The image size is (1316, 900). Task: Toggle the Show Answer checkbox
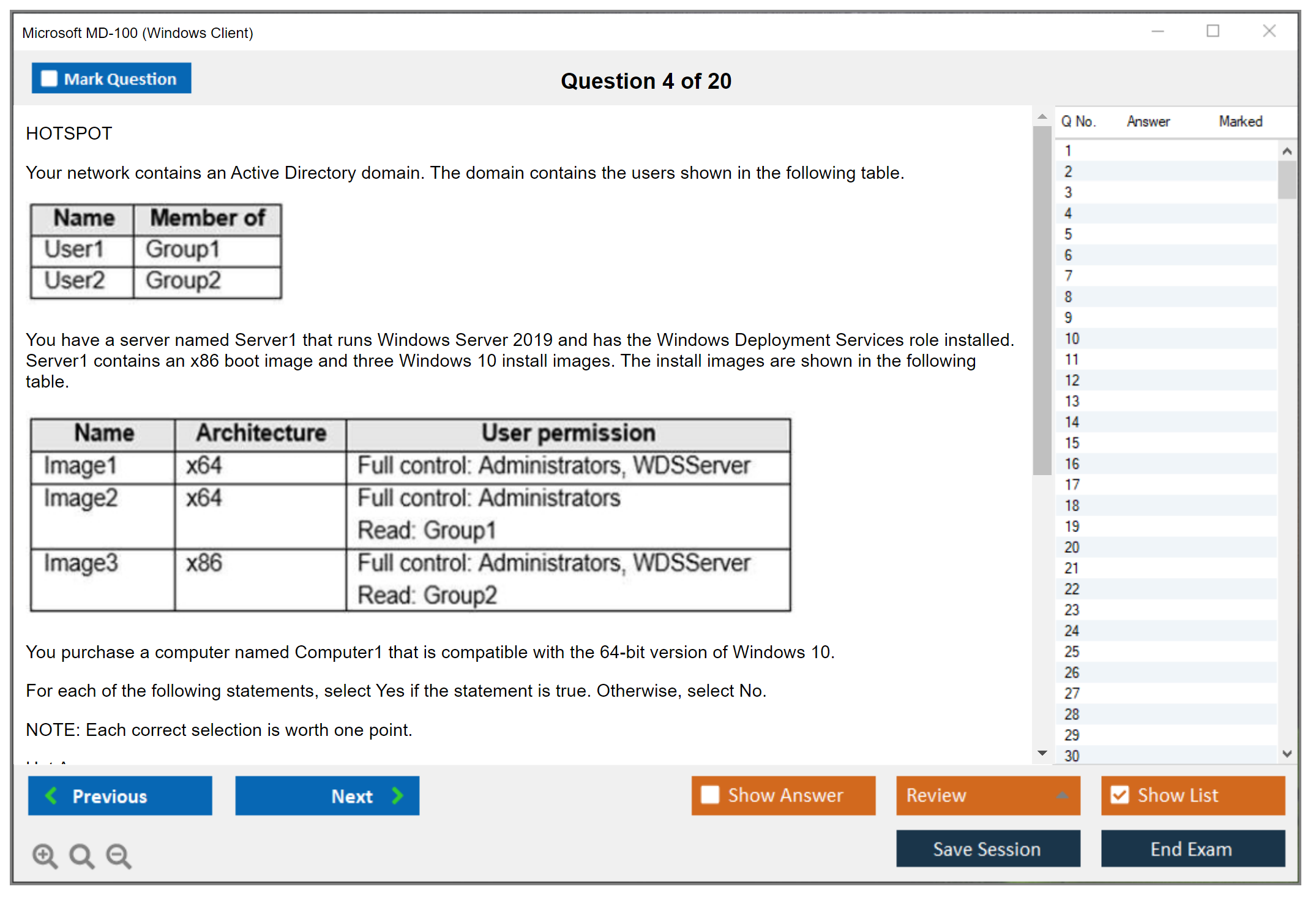click(710, 795)
